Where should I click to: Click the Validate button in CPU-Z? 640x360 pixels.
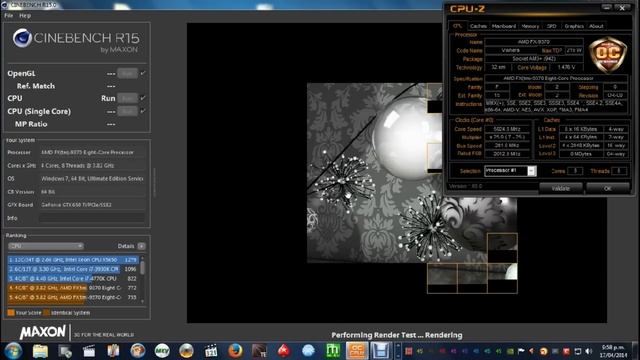561,188
